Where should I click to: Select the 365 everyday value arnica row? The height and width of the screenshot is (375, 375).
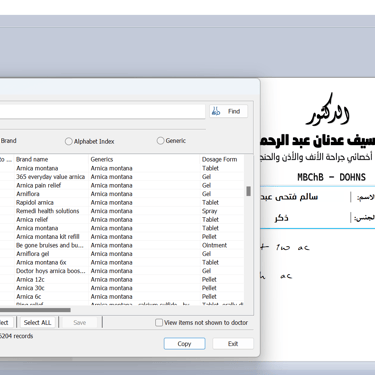coord(122,177)
